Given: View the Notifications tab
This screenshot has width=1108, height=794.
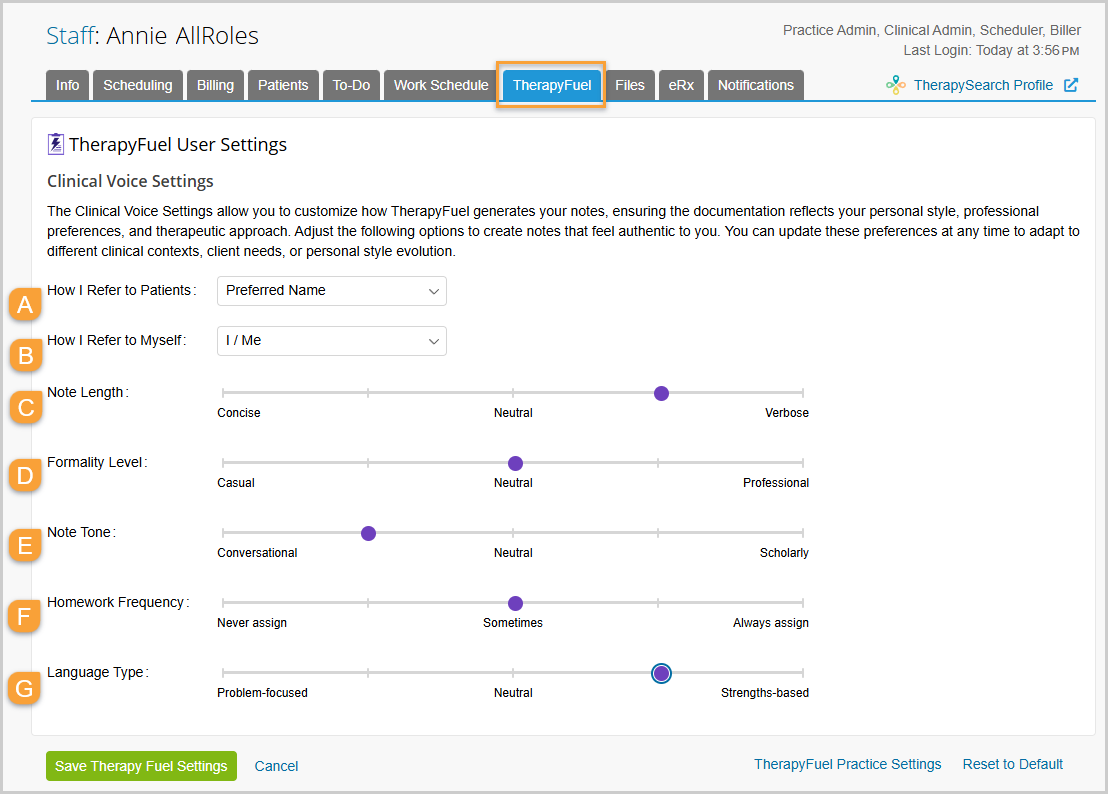Looking at the screenshot, I should point(755,85).
